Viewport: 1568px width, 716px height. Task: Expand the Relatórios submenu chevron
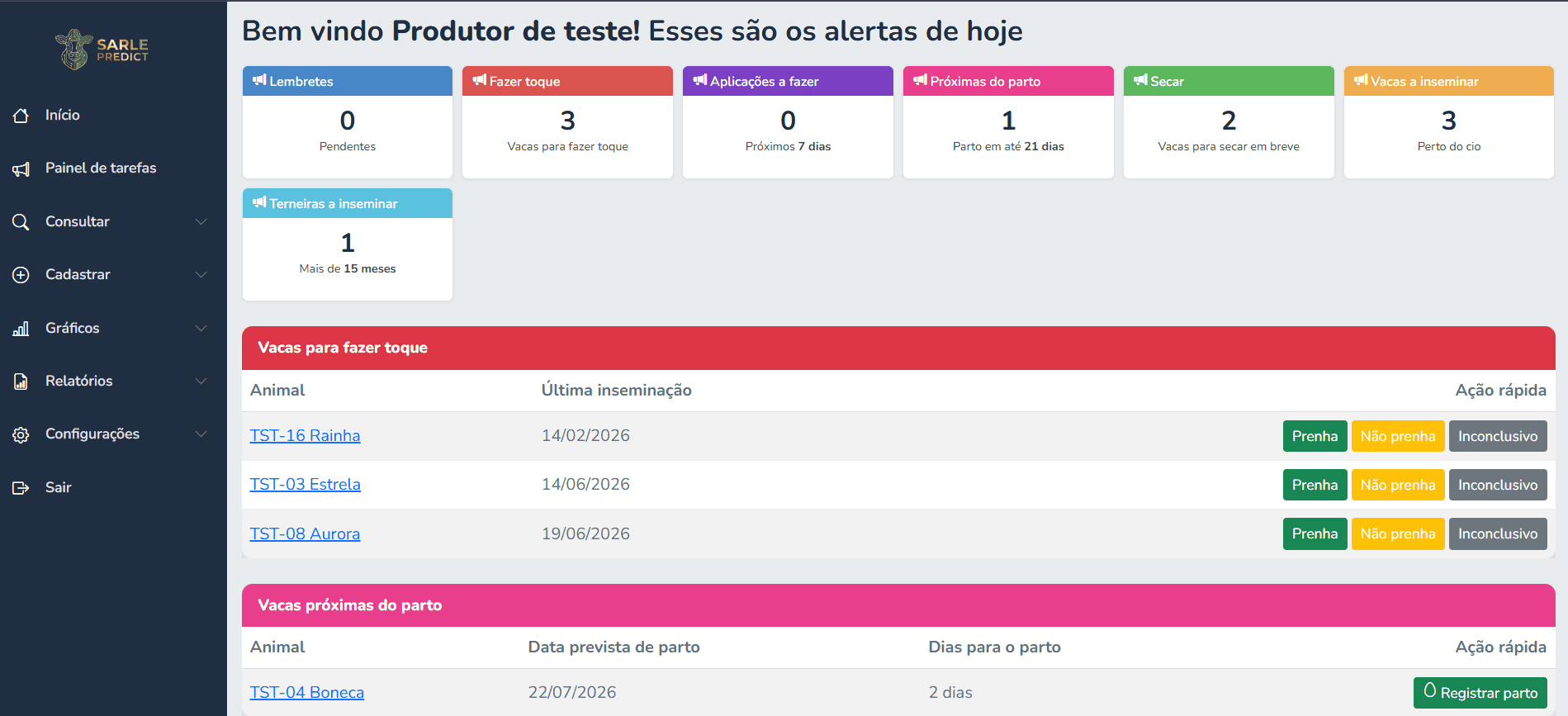201,381
